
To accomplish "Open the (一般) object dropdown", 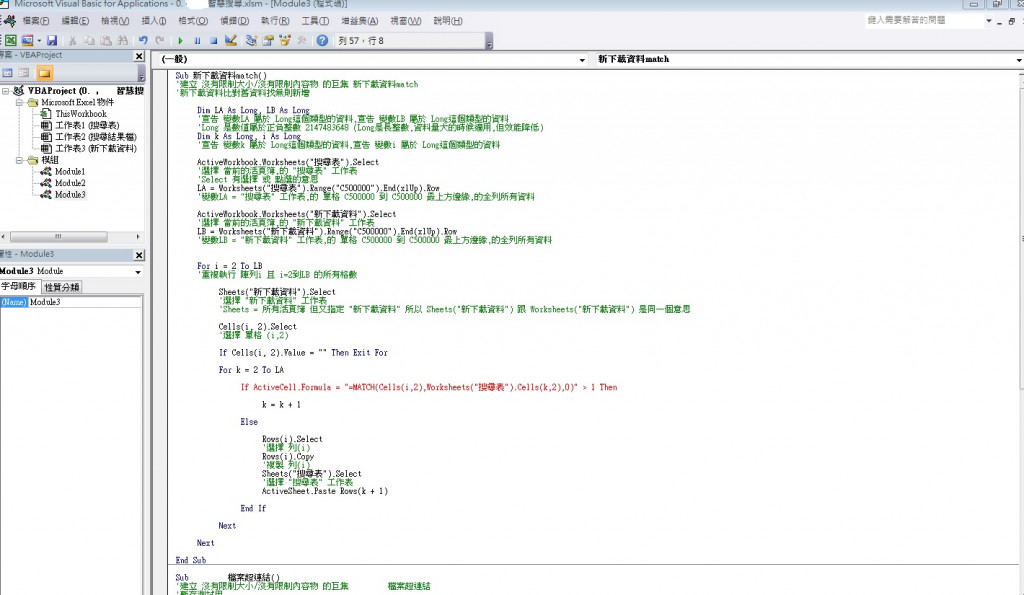I will 582,59.
